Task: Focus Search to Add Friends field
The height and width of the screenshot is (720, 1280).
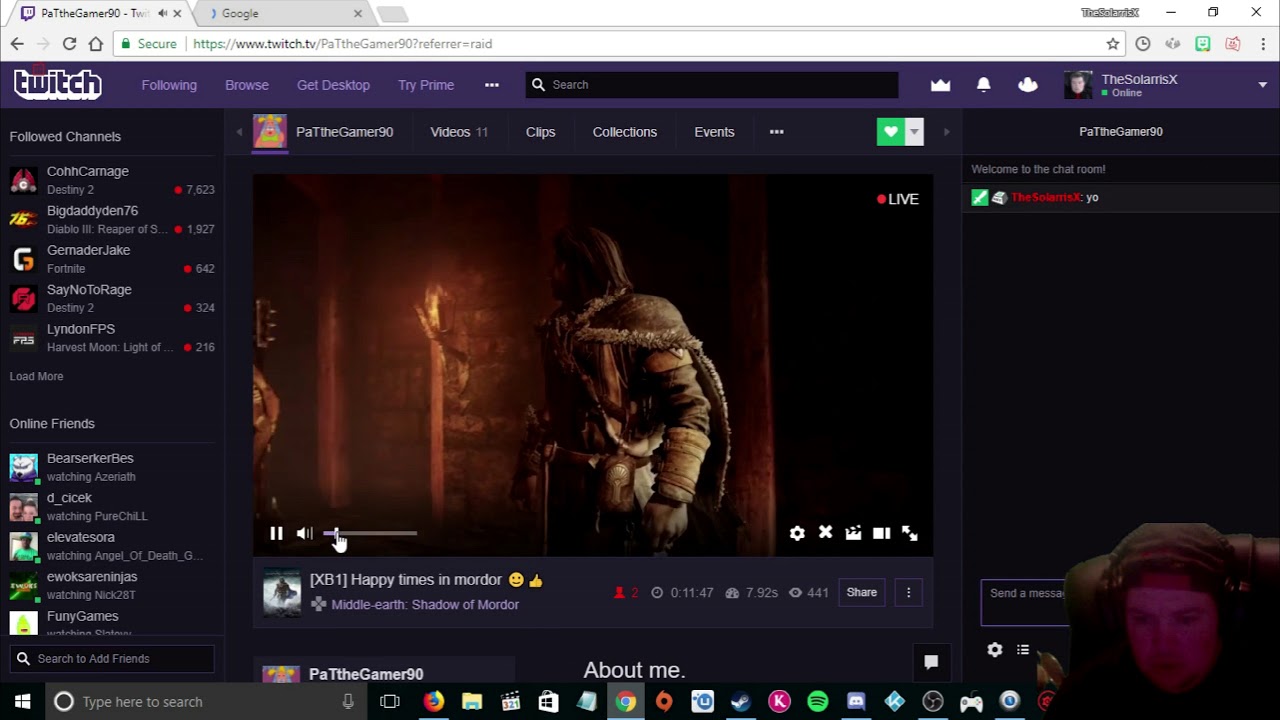Action: tap(112, 659)
